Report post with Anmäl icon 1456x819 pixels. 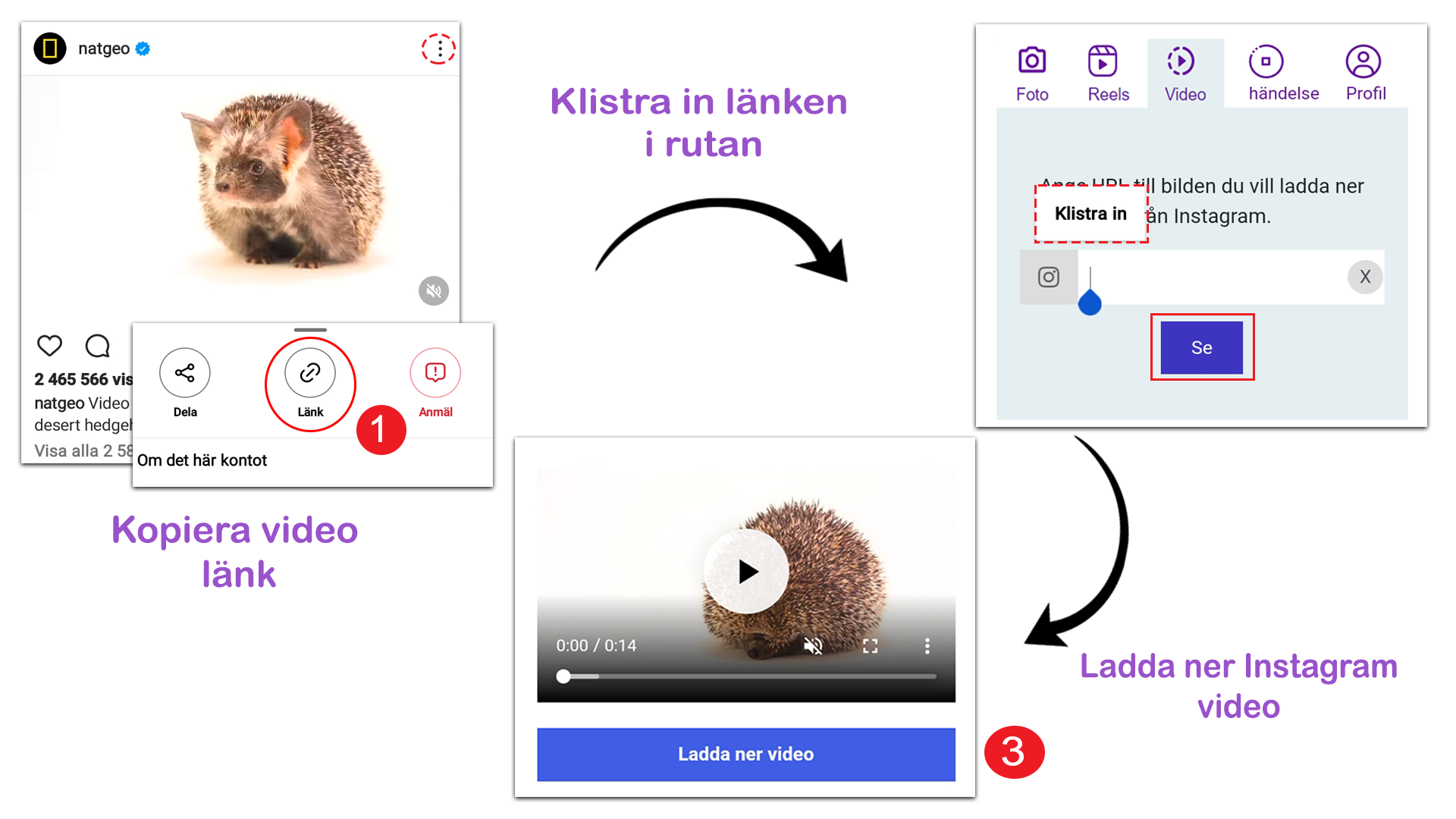pos(435,372)
